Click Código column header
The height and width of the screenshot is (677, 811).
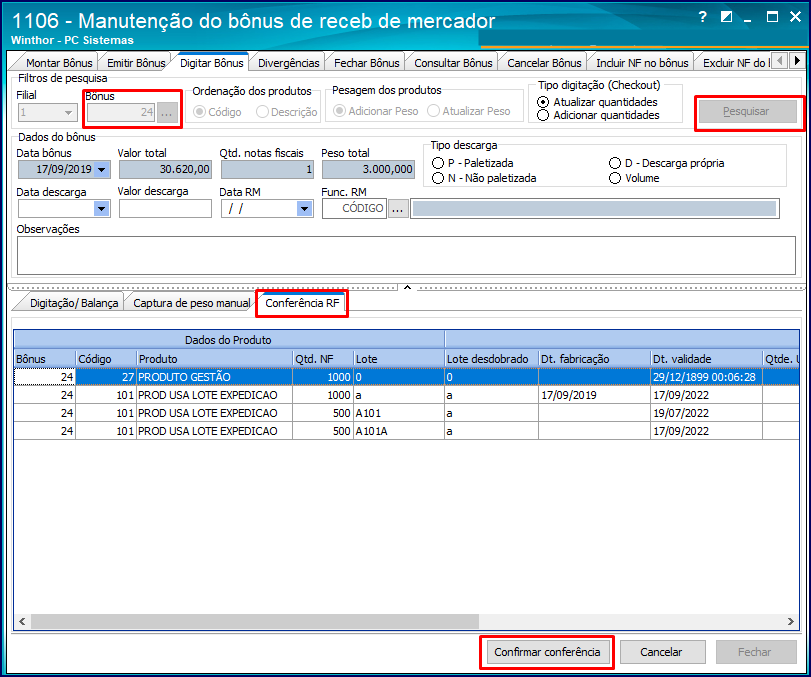pyautogui.click(x=106, y=359)
